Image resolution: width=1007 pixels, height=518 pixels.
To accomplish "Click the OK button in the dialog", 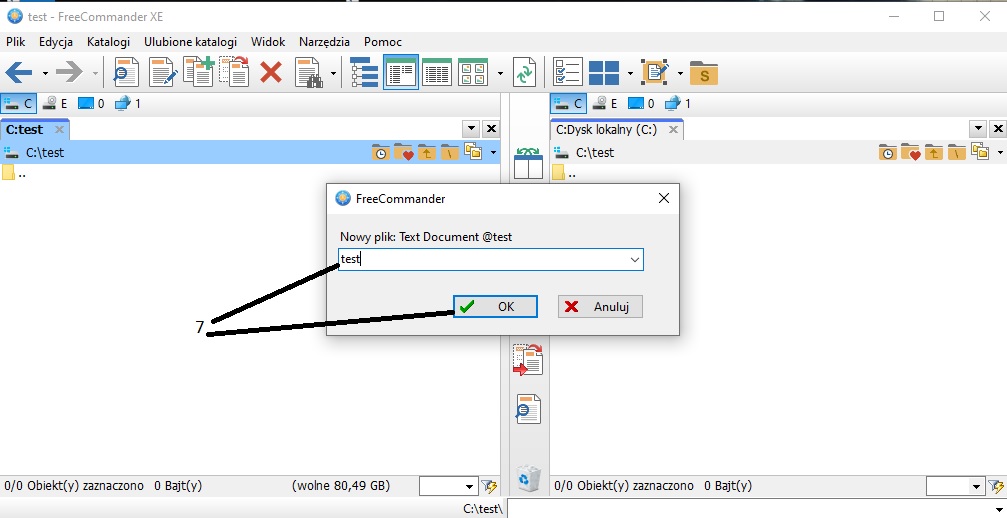I will click(495, 307).
